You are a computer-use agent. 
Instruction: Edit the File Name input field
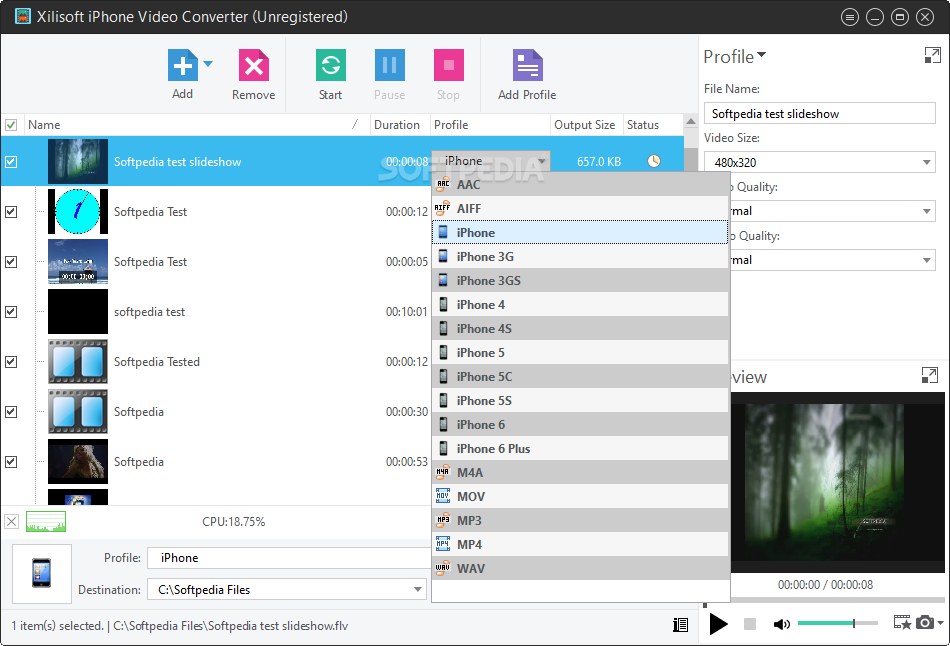coord(820,113)
